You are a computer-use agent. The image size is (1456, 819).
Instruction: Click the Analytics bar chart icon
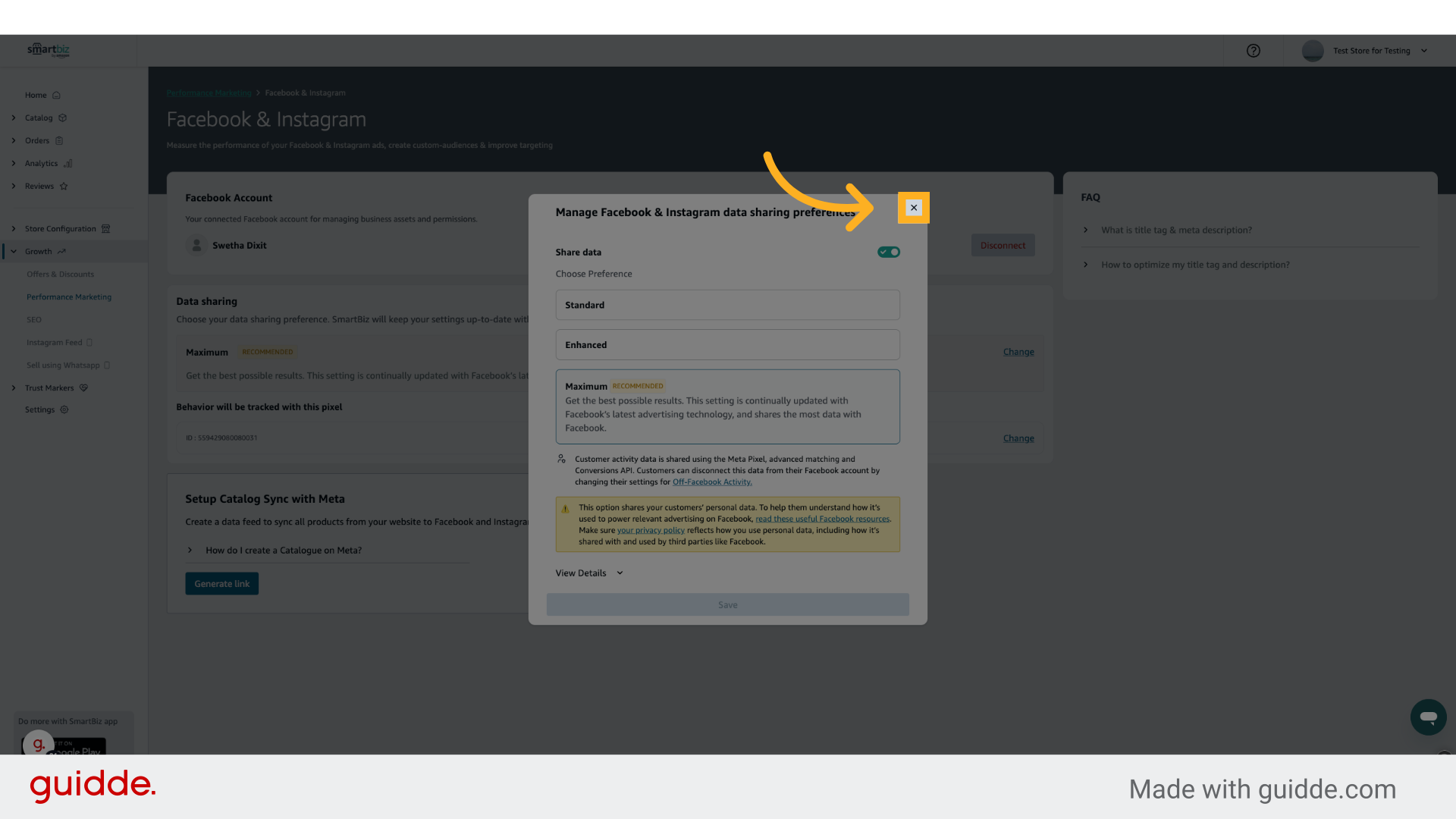67,164
